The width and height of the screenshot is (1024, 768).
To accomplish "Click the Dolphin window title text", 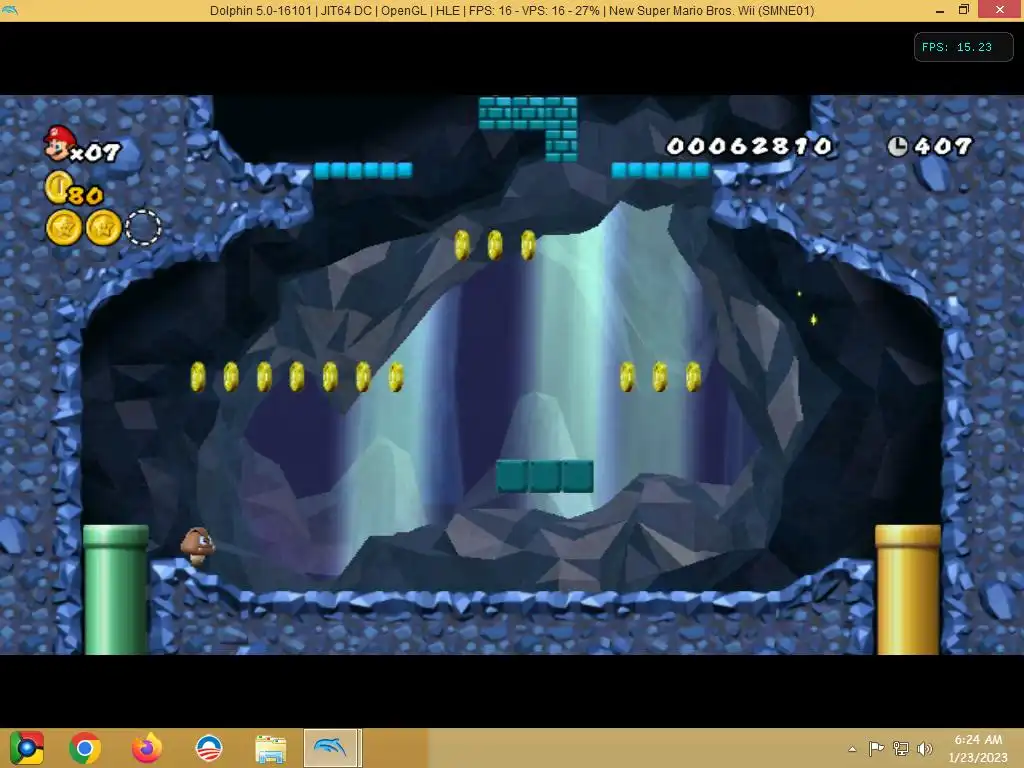I will 512,10.
